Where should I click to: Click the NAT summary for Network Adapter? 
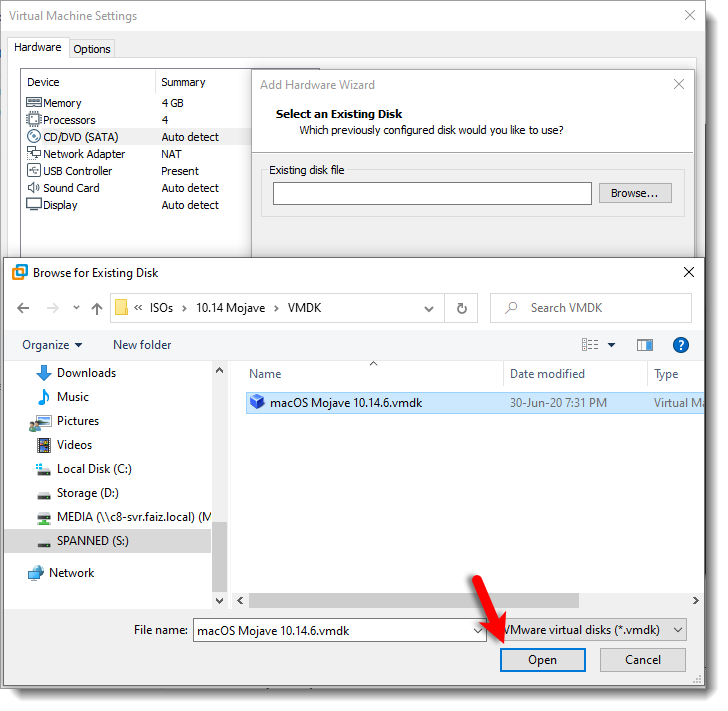(171, 154)
